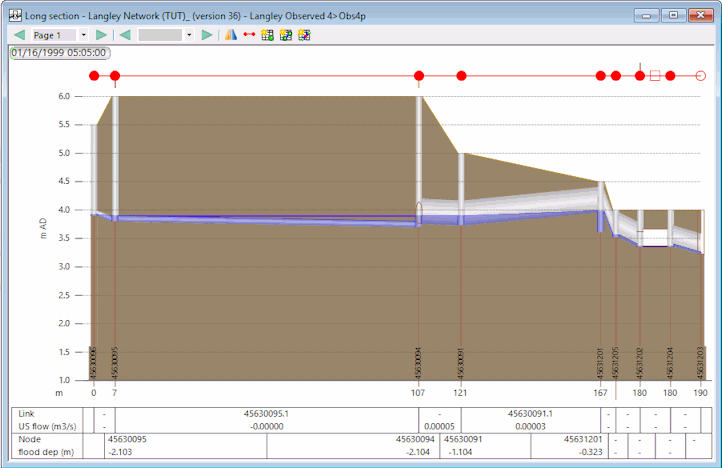Click green right arrow after the empty combo box

(207, 35)
